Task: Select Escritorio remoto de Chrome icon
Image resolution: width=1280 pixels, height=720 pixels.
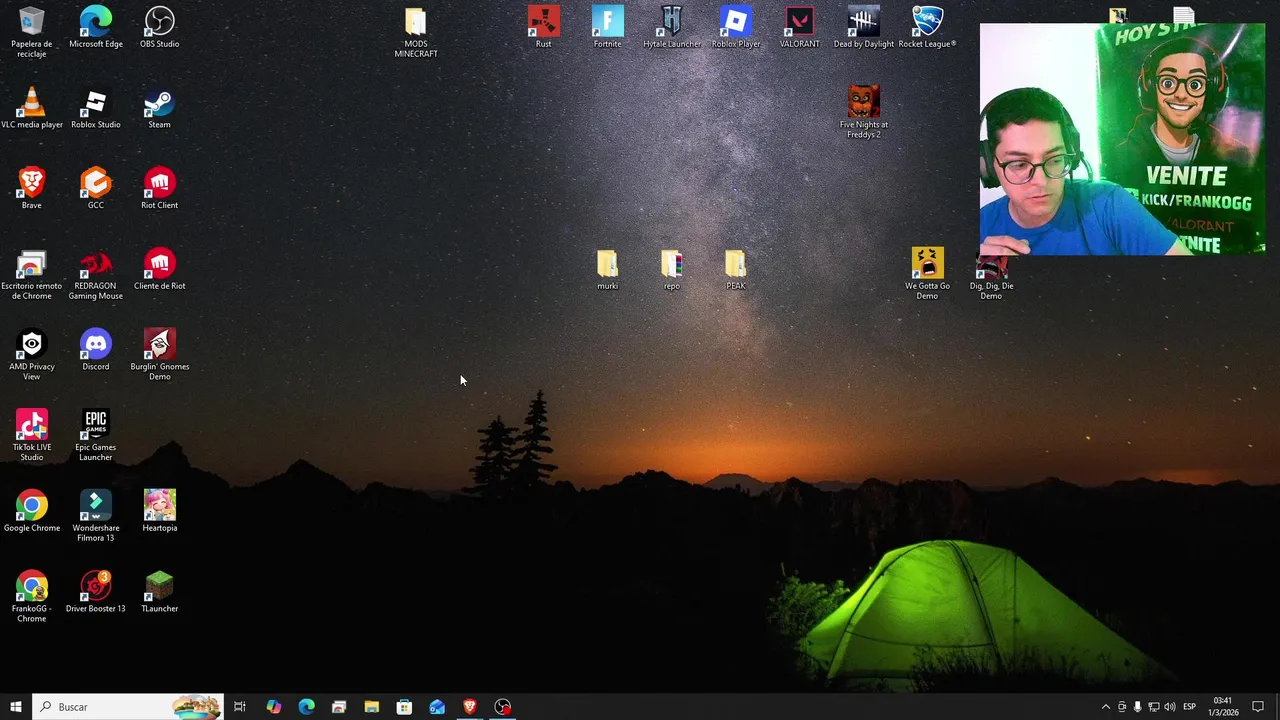Action: (x=32, y=275)
